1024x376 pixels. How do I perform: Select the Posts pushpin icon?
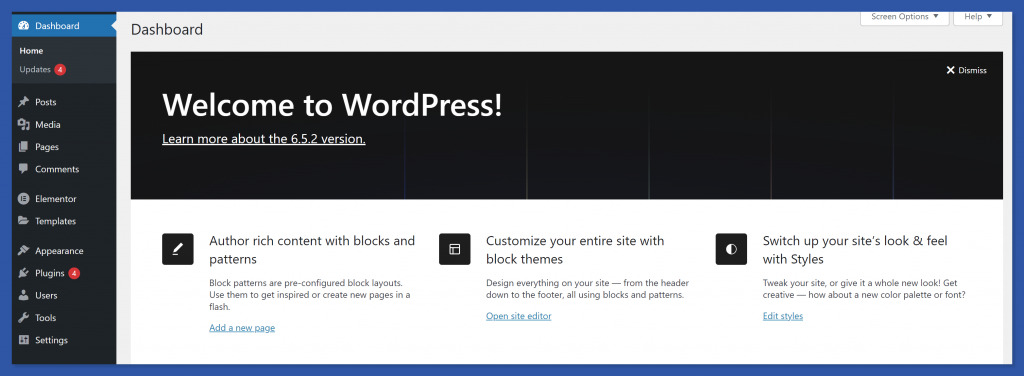pyautogui.click(x=24, y=102)
